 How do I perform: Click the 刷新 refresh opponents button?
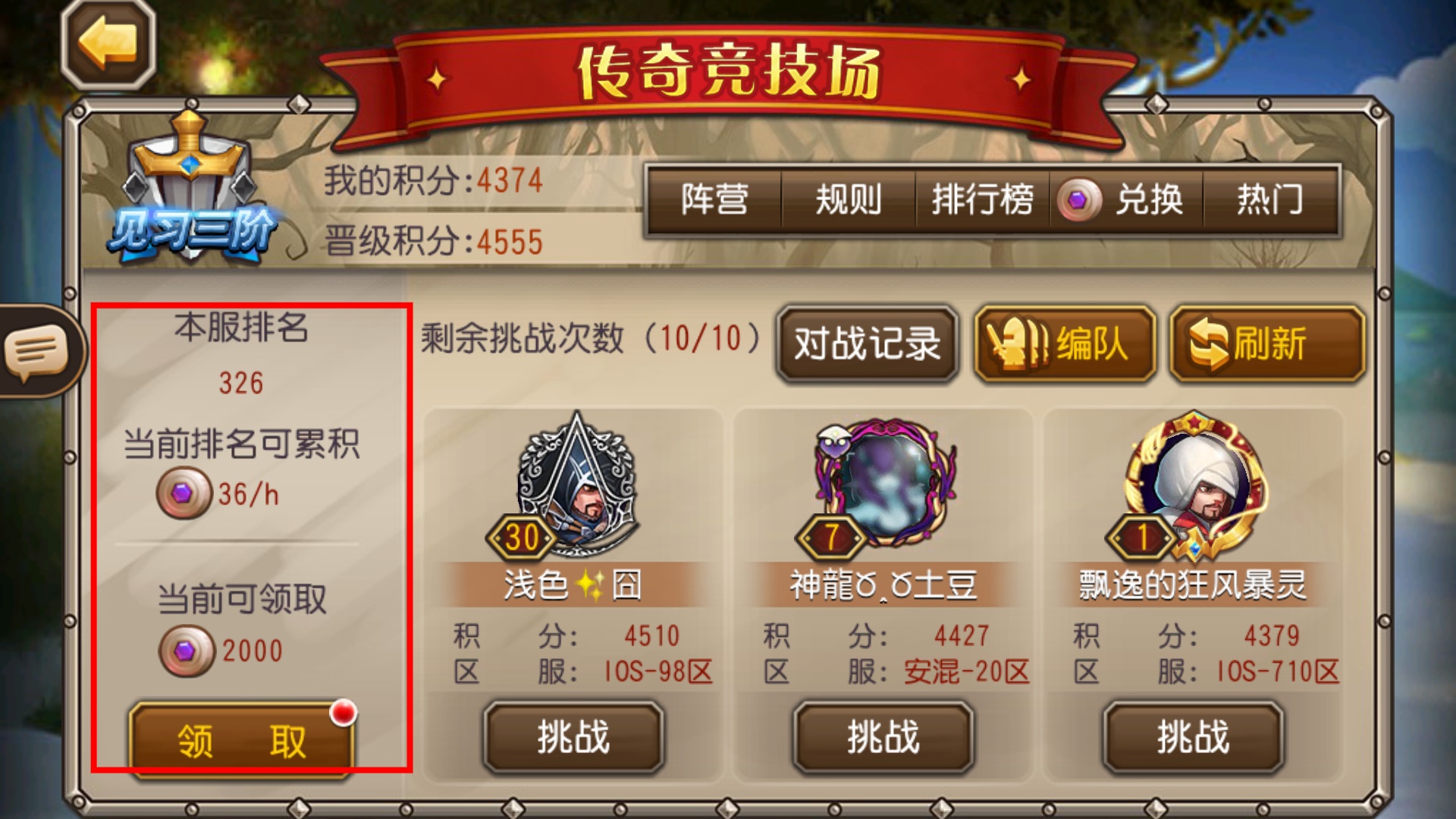click(x=1267, y=344)
